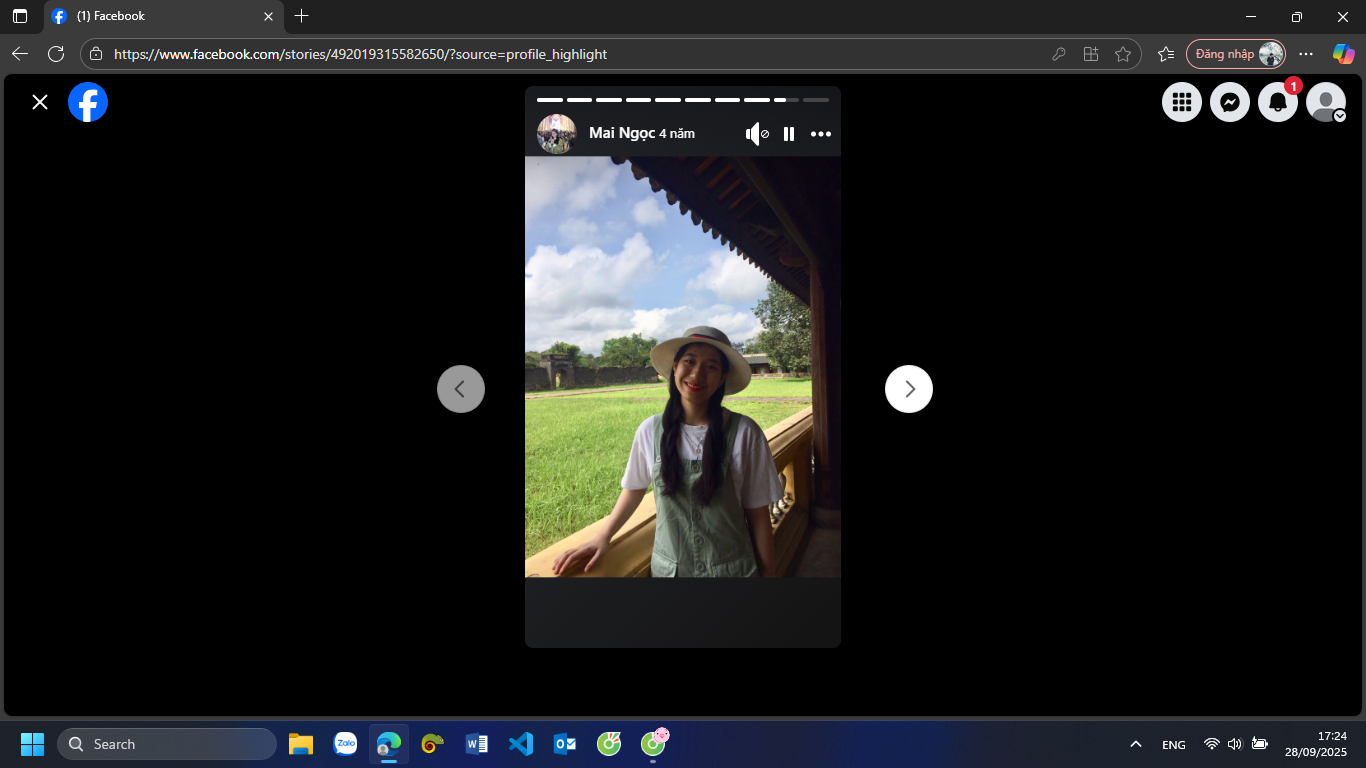Click the story photo of the woman
The height and width of the screenshot is (768, 1366).
(683, 366)
